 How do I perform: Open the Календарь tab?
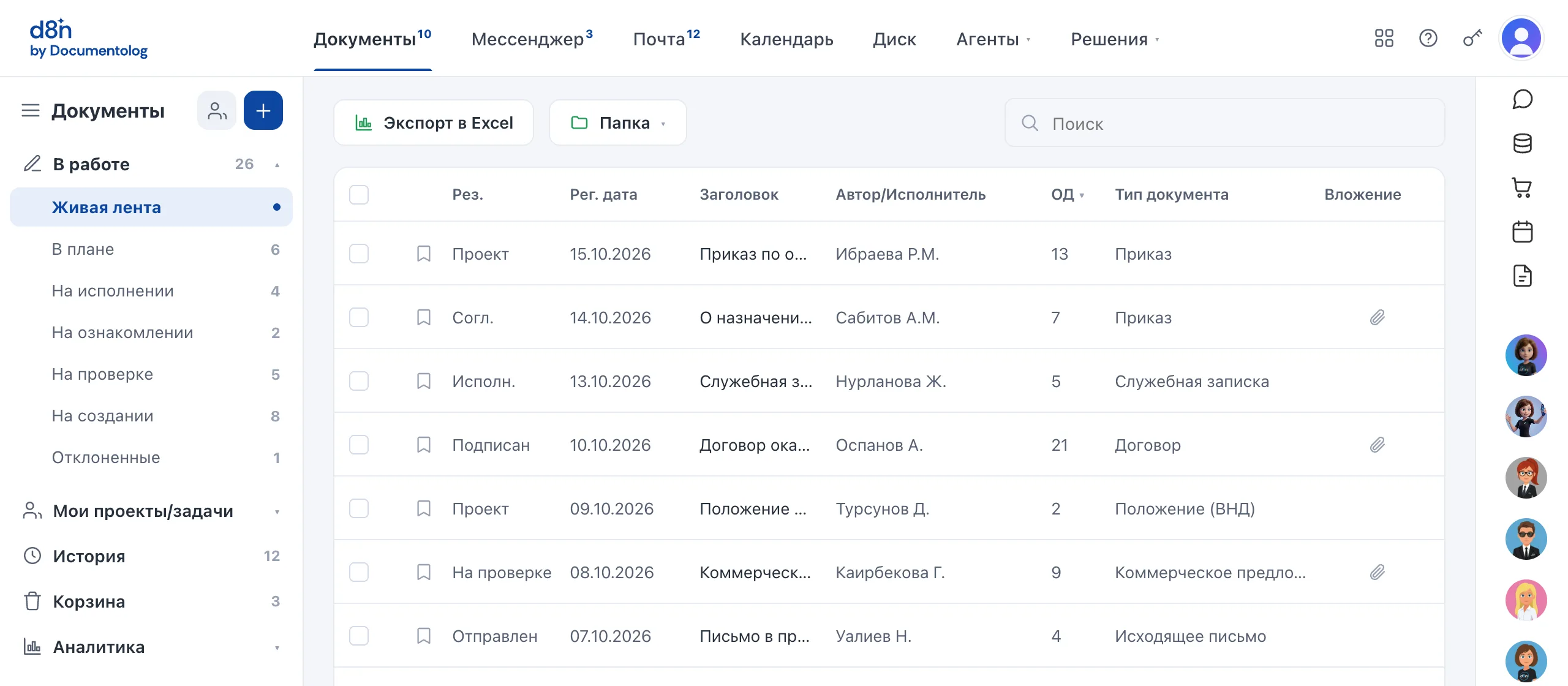786,39
